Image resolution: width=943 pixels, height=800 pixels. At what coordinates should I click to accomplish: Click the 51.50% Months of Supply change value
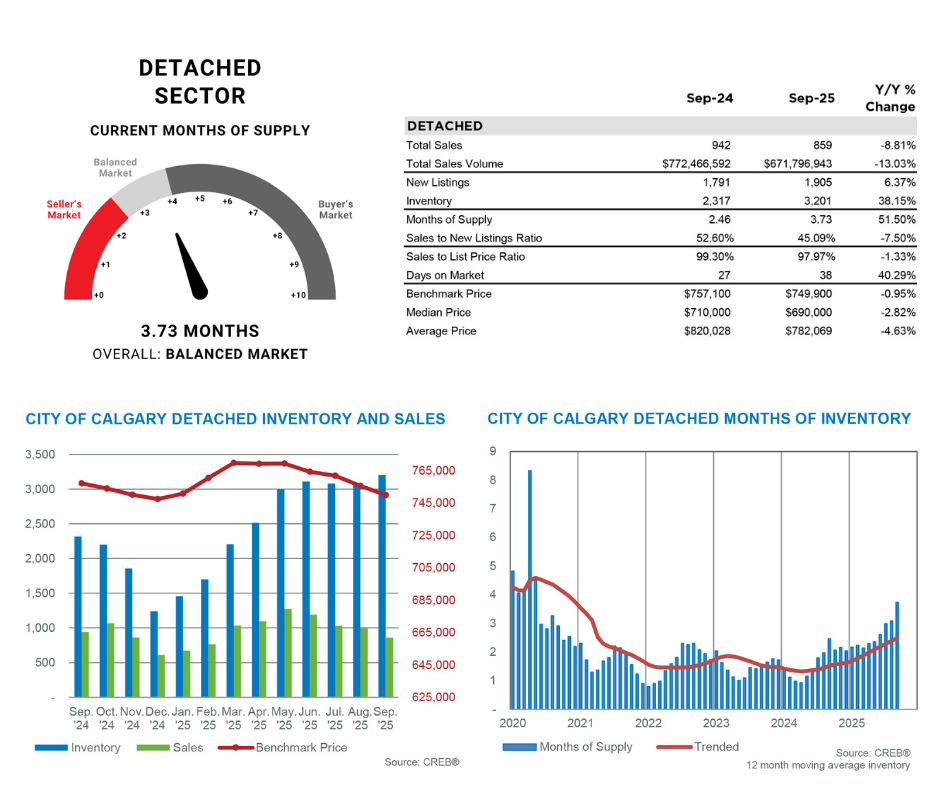click(x=894, y=219)
